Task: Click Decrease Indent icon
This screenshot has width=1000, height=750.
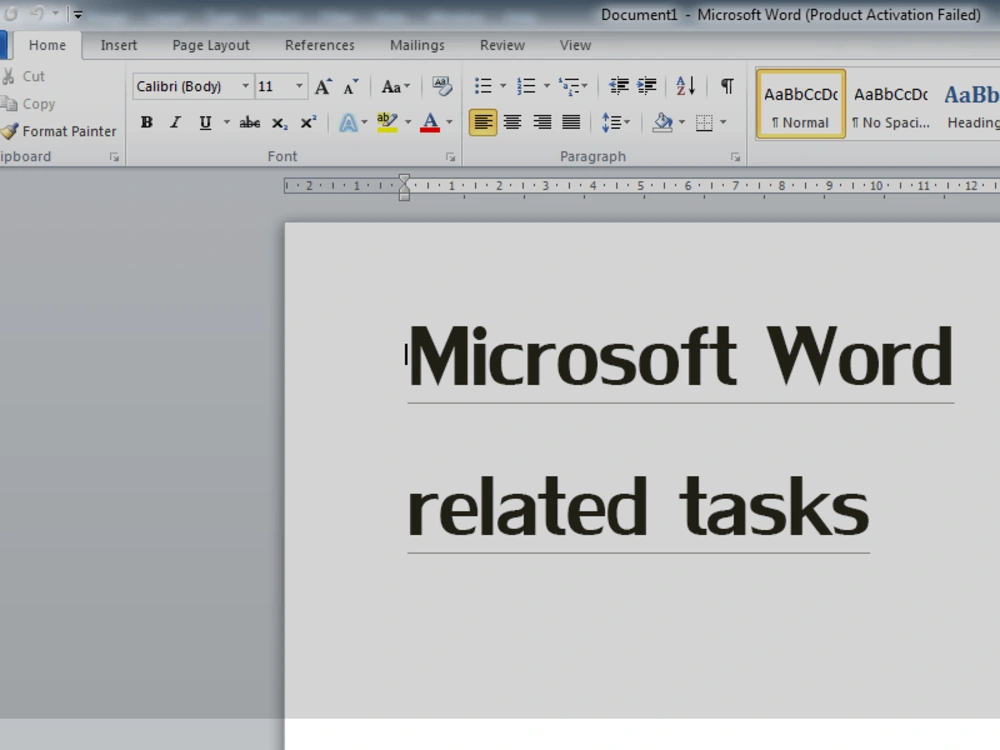Action: pos(619,86)
